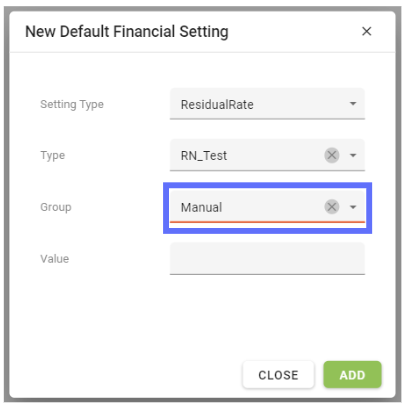This screenshot has width=407, height=406.
Task: Dismiss the dialog using CLOSE button
Action: coord(278,375)
